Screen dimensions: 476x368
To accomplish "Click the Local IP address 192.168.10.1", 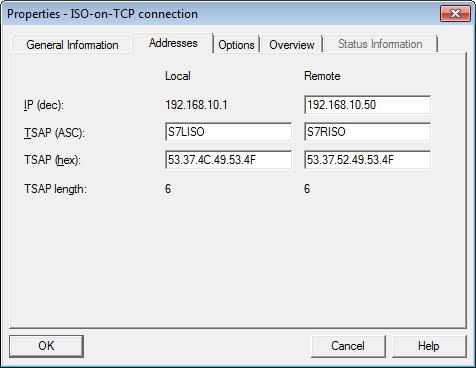I will 196,105.
